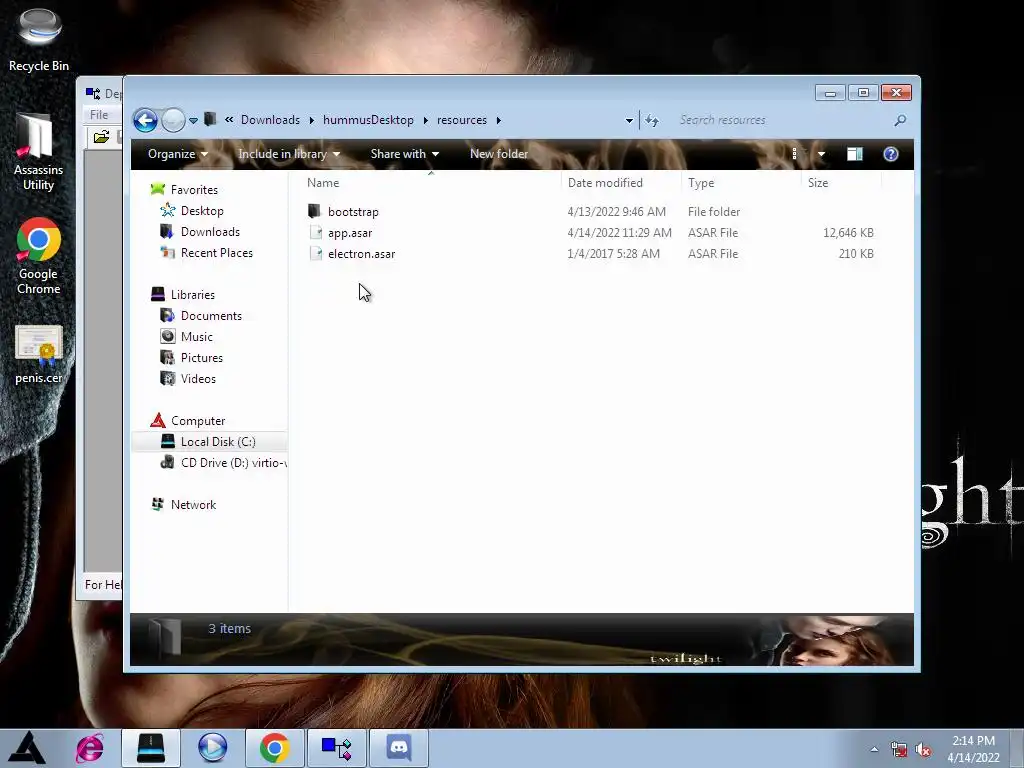
Task: Open the Organize menu
Action: [x=178, y=154]
